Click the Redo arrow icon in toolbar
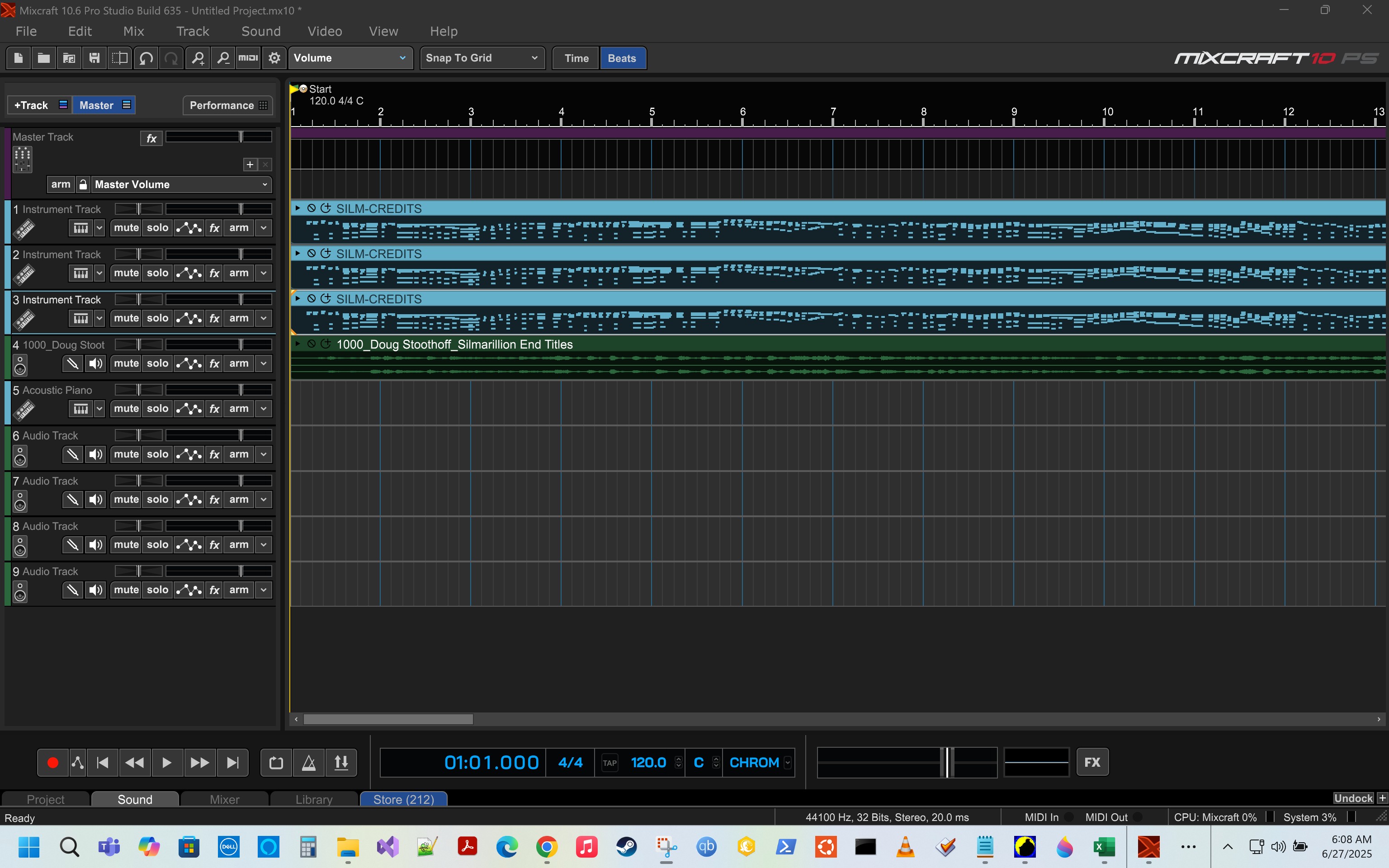1389x868 pixels. tap(171, 58)
